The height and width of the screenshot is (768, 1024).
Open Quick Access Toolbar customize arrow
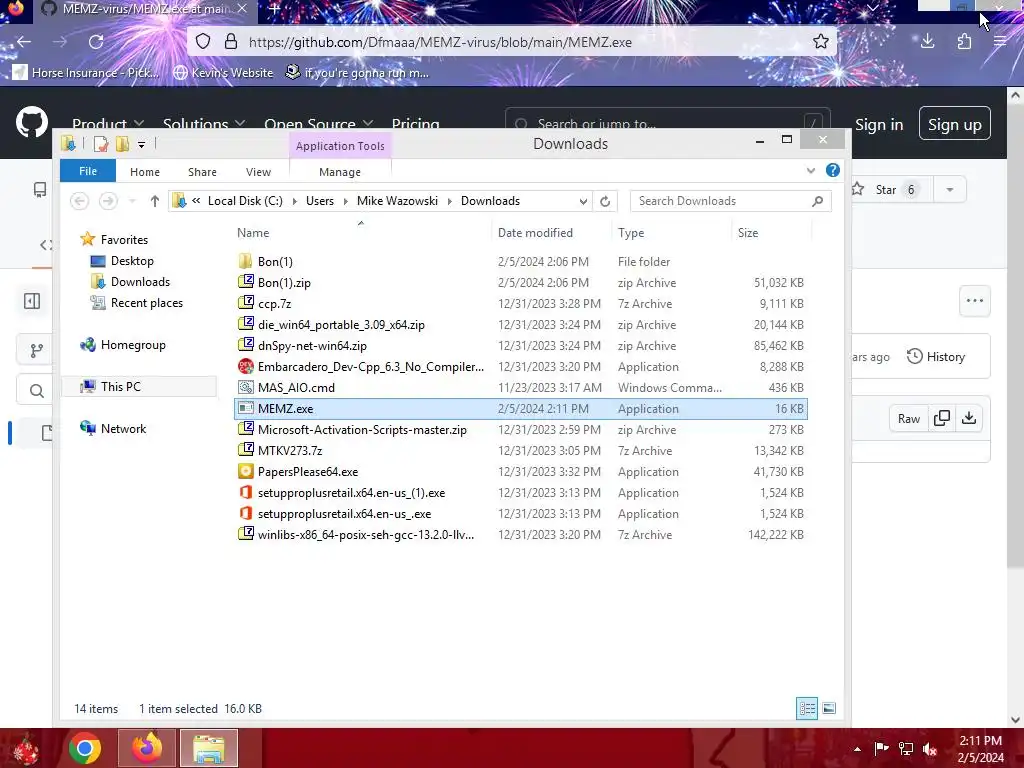tap(141, 144)
